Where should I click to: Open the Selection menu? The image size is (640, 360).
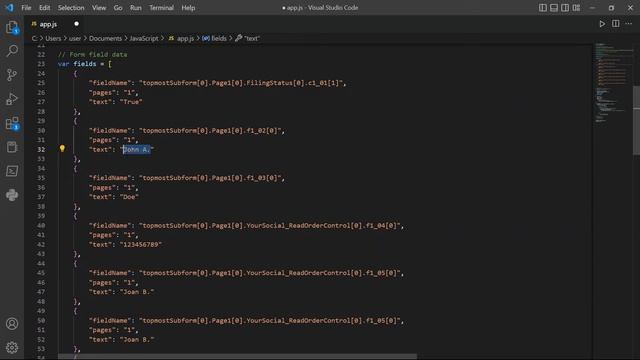(x=71, y=8)
